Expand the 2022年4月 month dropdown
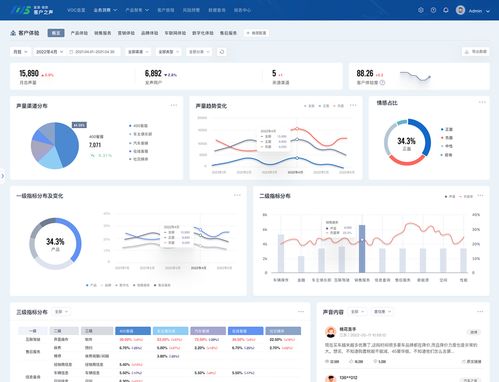The height and width of the screenshot is (382, 499). point(49,52)
